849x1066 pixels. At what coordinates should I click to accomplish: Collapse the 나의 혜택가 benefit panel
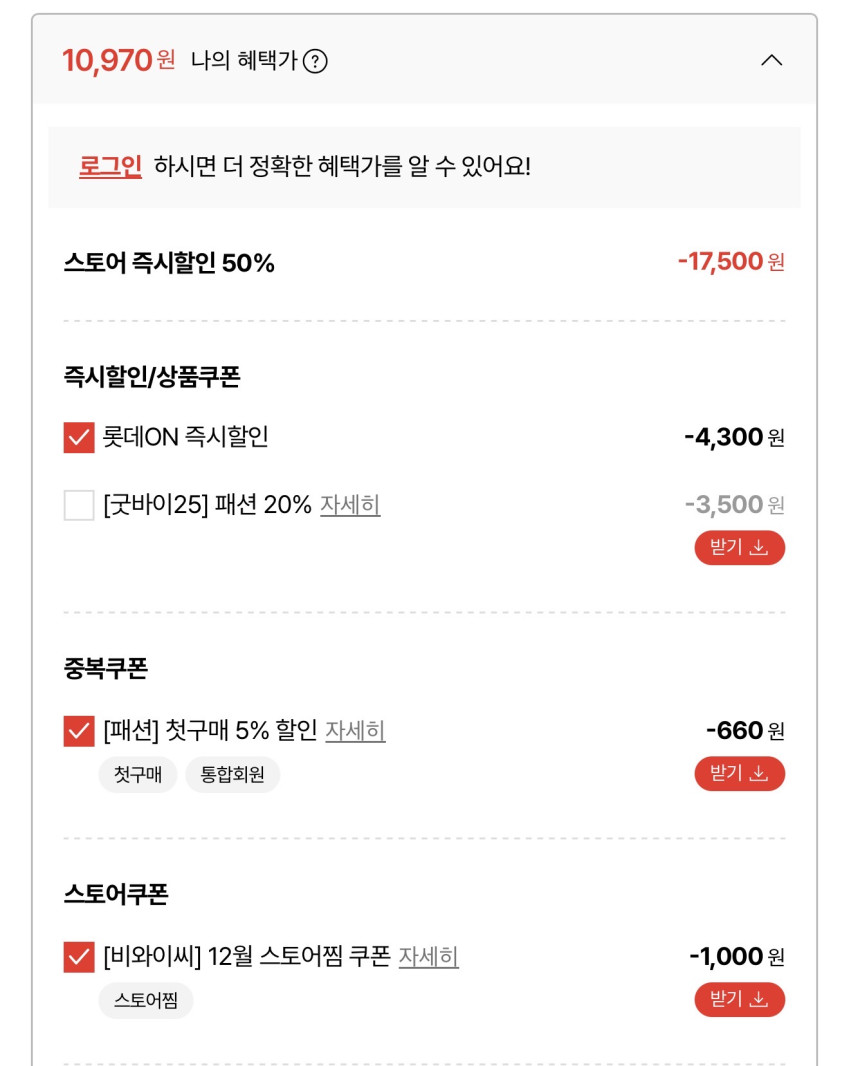(771, 60)
